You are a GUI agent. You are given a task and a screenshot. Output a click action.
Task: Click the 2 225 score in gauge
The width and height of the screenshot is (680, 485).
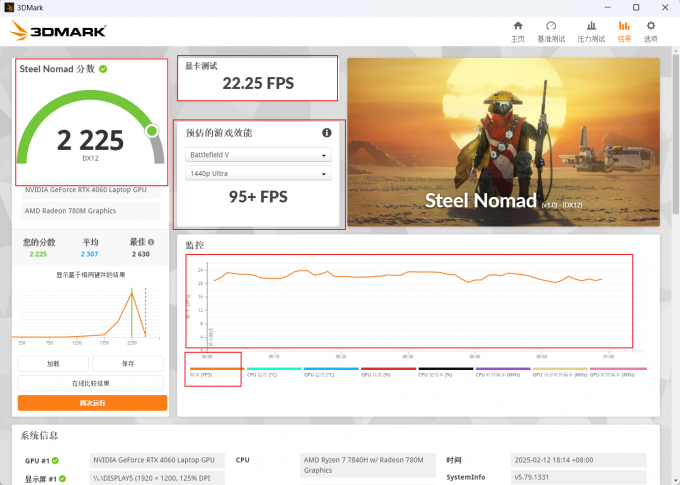[x=90, y=141]
